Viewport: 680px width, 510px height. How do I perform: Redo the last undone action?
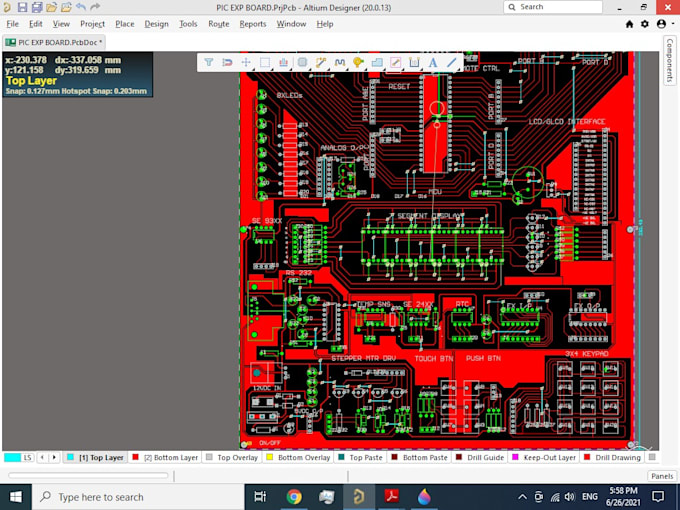pyautogui.click(x=95, y=7)
